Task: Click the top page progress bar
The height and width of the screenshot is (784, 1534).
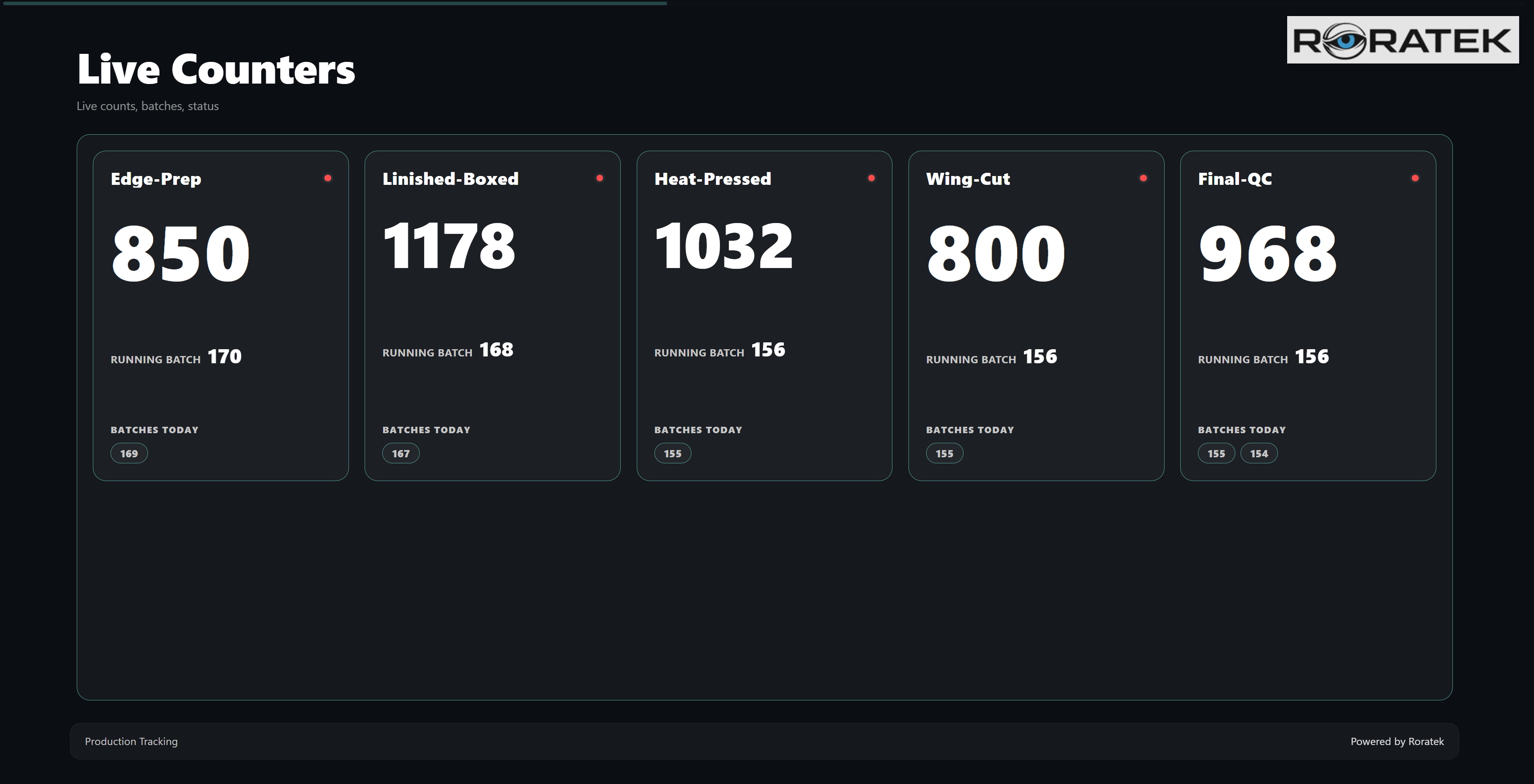Action: [334, 3]
